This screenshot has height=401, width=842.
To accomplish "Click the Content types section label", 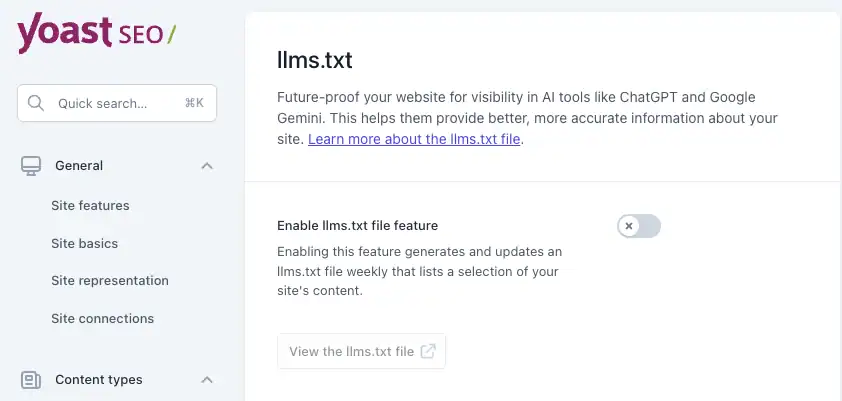I will 98,380.
